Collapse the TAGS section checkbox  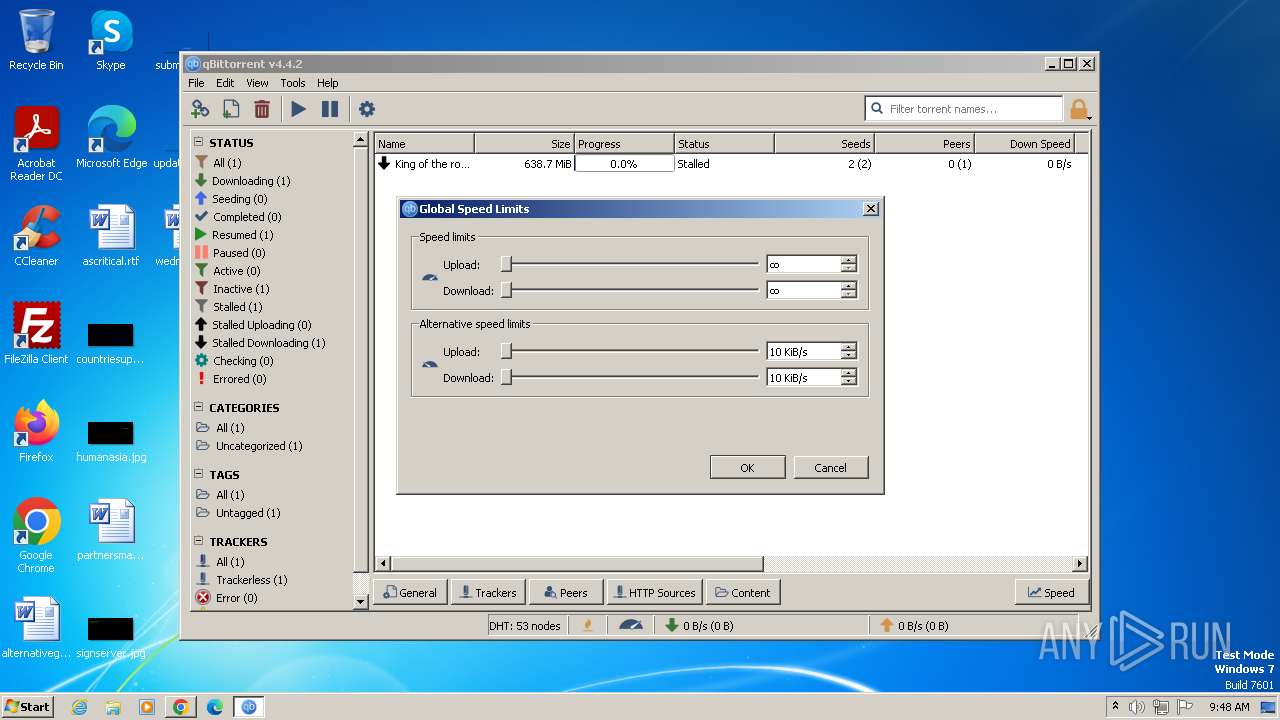click(x=199, y=474)
